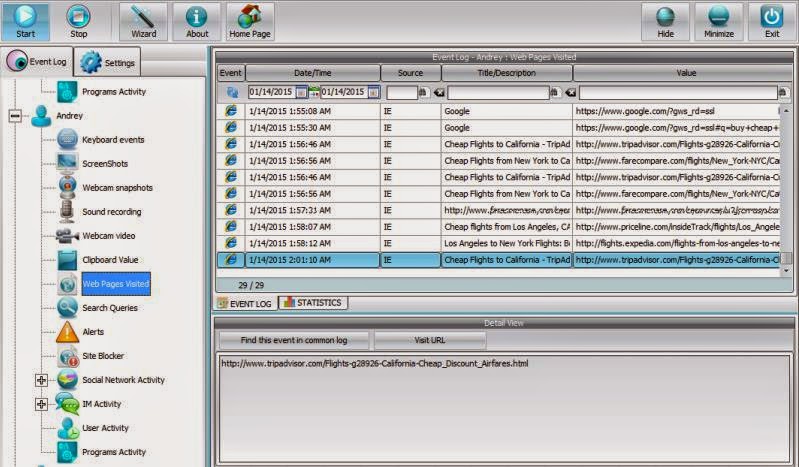This screenshot has width=799, height=467.
Task: Click IE icon of the 1:55:30 AM row
Action: [x=231, y=127]
